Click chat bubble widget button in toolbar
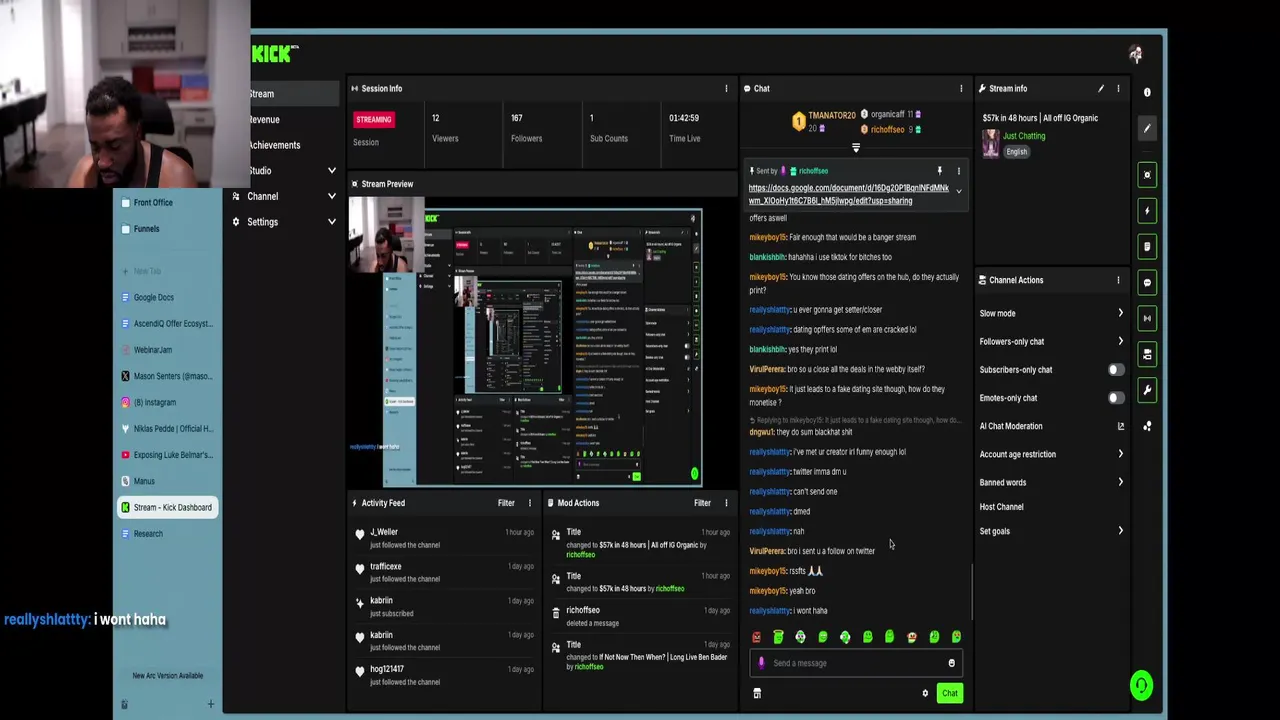 coord(1147,283)
